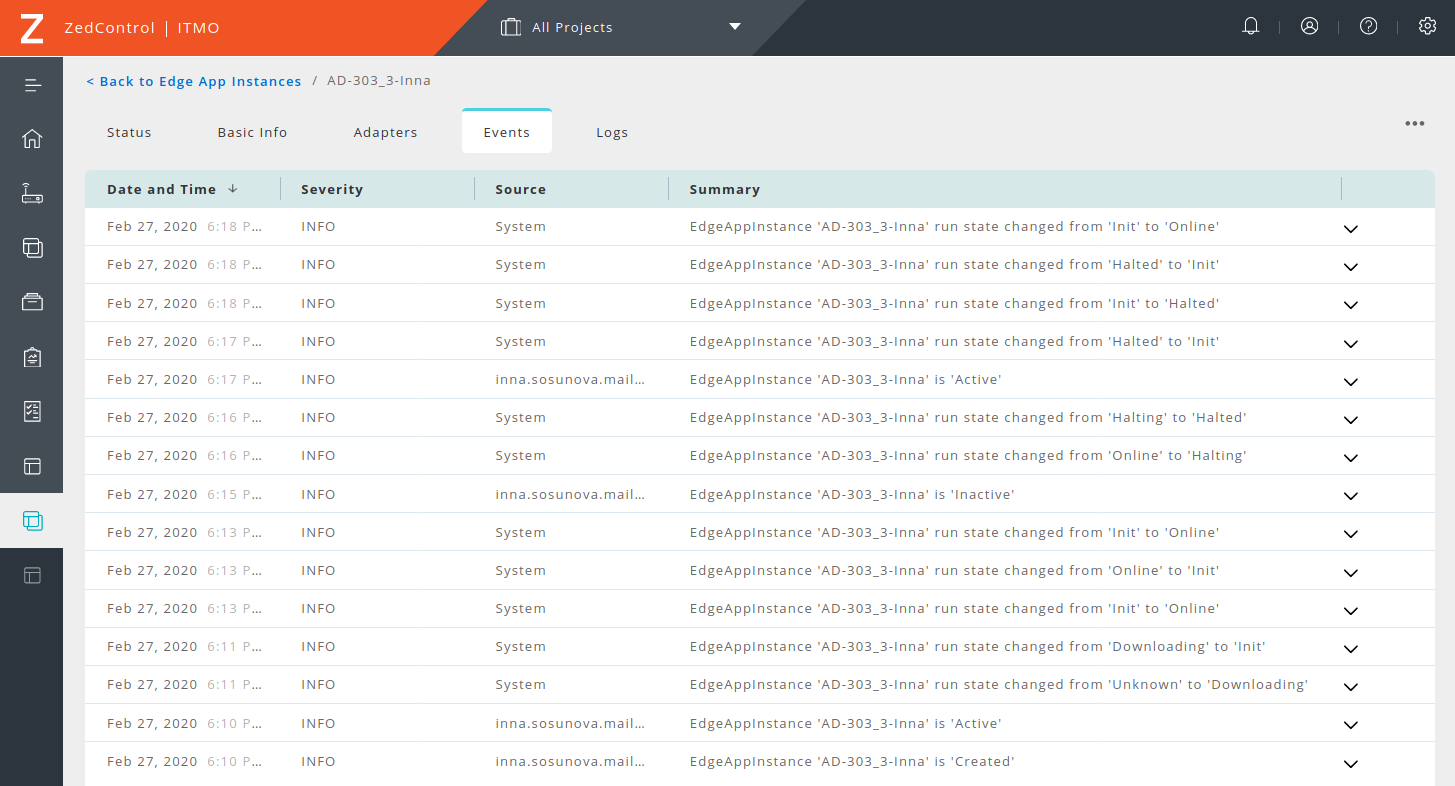Open the Adapters tab
The width and height of the screenshot is (1455, 786).
click(x=385, y=132)
